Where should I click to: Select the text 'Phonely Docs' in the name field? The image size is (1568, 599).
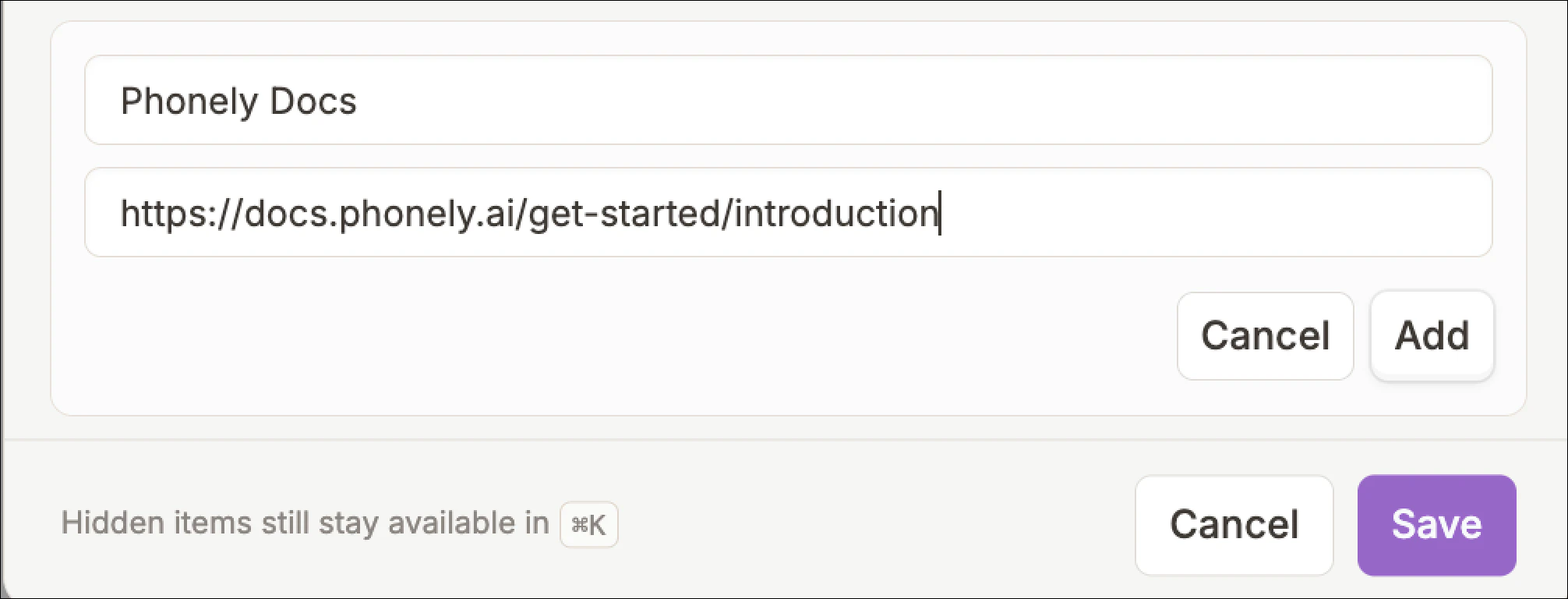pyautogui.click(x=239, y=101)
